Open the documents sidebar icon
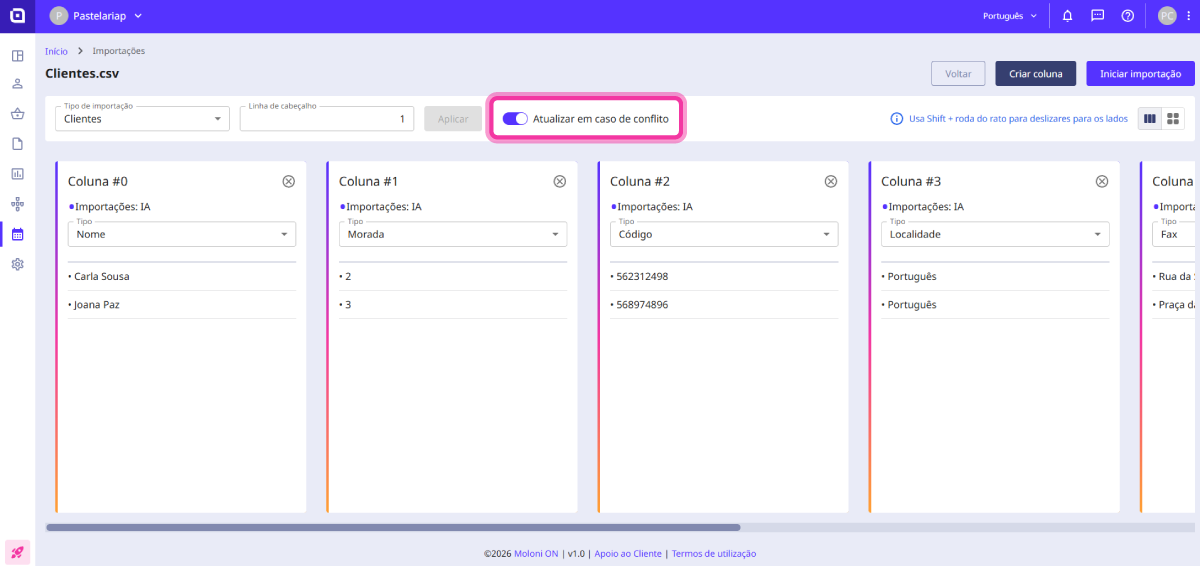 click(x=17, y=144)
